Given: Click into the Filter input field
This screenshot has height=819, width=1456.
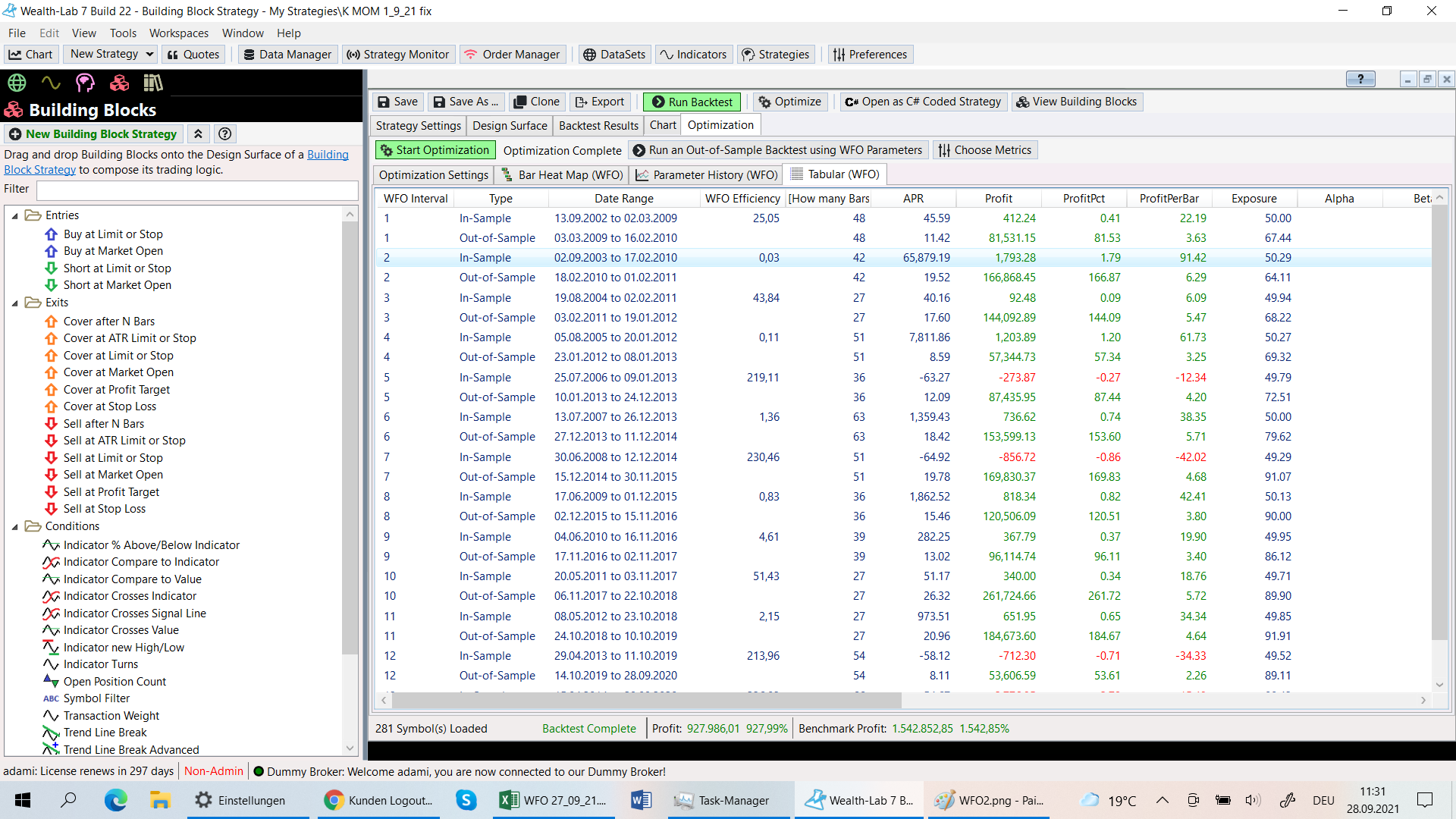Looking at the screenshot, I should 197,190.
